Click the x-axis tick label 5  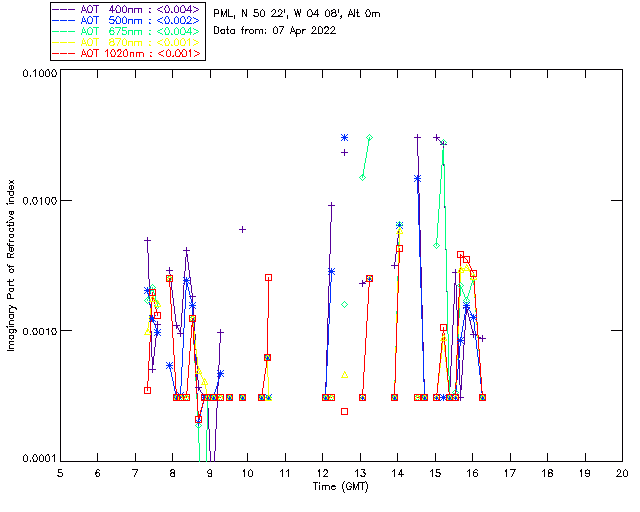pyautogui.click(x=60, y=472)
